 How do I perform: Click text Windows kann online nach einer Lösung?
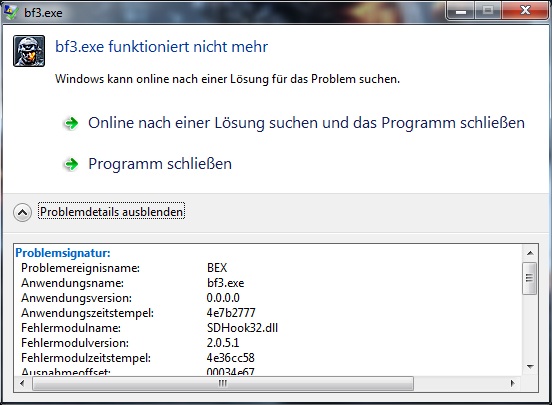pyautogui.click(x=227, y=79)
